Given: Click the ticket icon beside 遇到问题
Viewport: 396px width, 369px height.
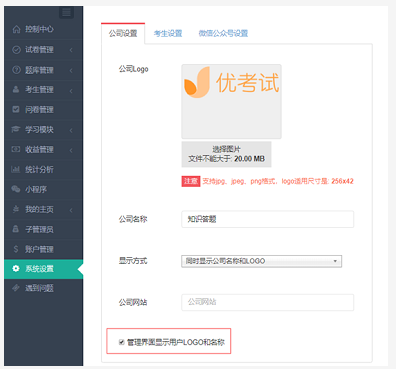Looking at the screenshot, I should (16, 288).
